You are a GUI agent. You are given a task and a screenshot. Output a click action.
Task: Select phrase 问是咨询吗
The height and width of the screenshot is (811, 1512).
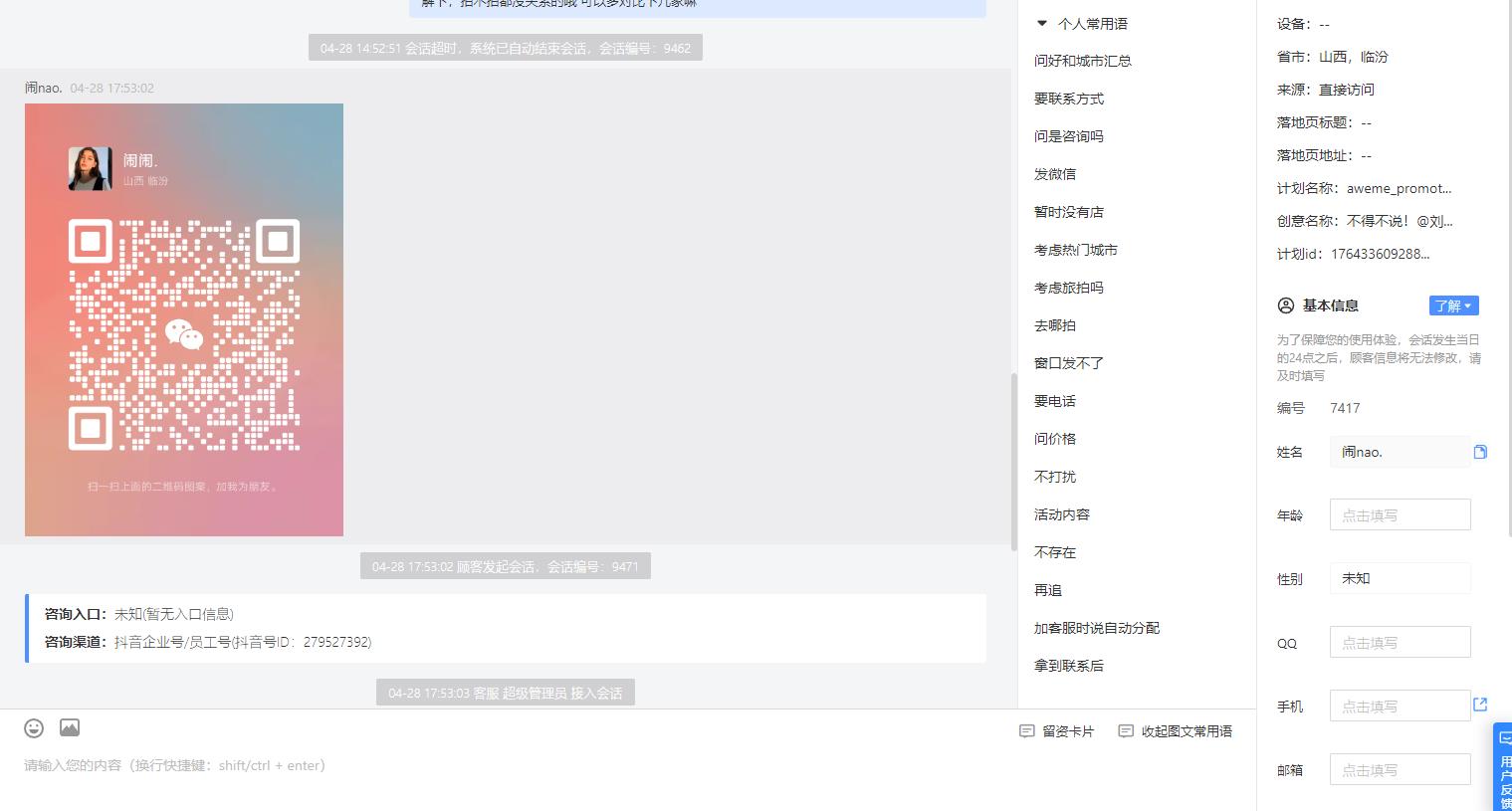[x=1069, y=136]
